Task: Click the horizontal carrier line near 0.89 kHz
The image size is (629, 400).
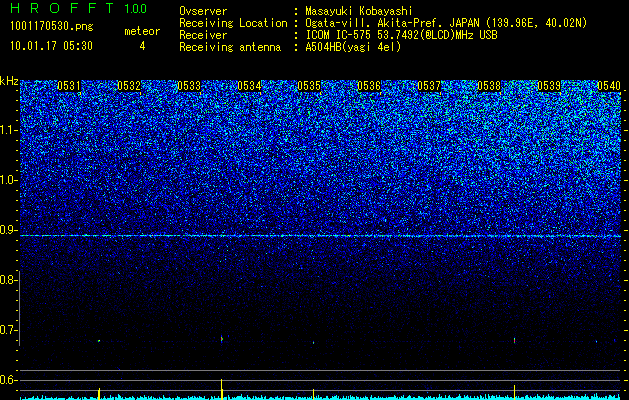Action: click(x=320, y=236)
